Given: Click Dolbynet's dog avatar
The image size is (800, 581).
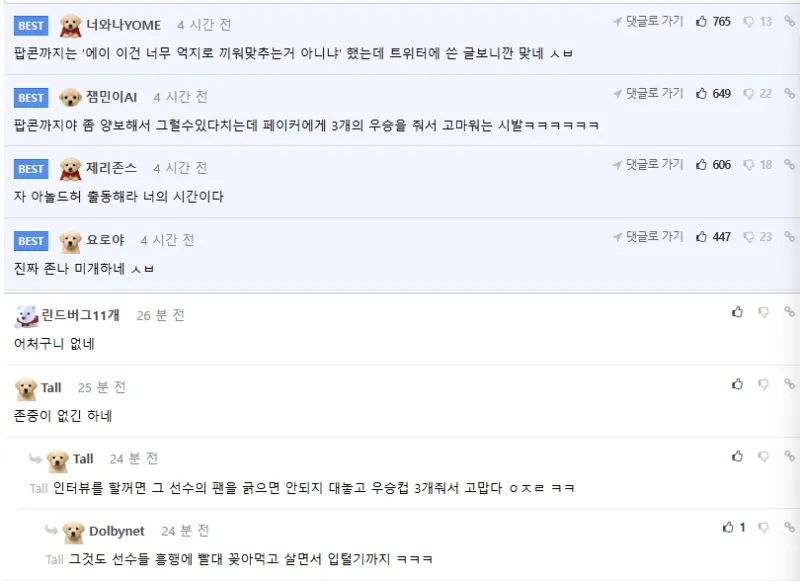Looking at the screenshot, I should click(73, 532).
